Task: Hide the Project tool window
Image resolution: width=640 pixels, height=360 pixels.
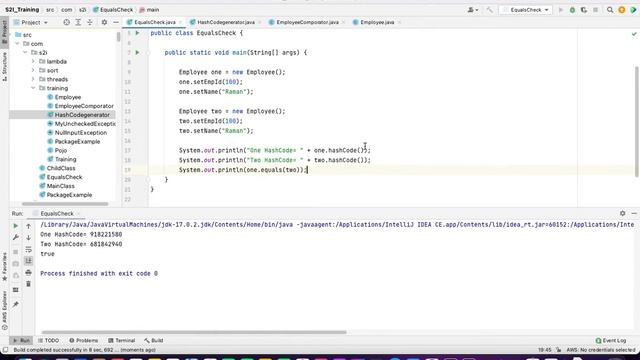Action: point(116,22)
